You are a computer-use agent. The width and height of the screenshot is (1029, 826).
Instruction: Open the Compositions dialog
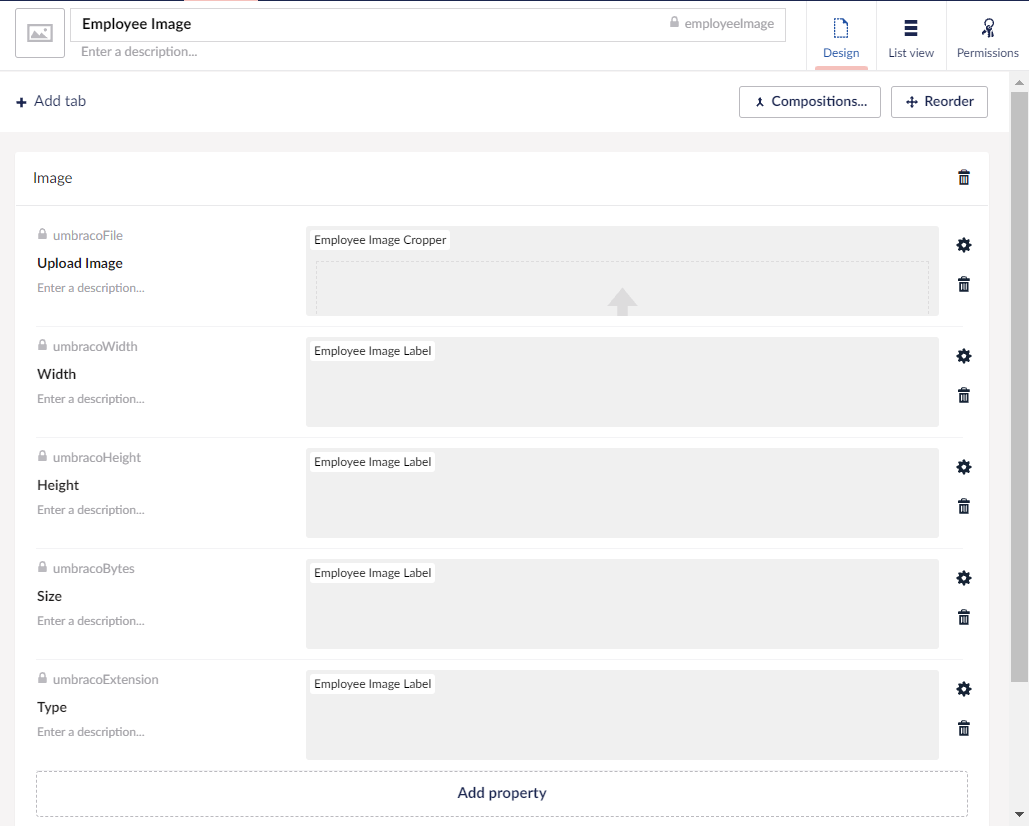810,102
